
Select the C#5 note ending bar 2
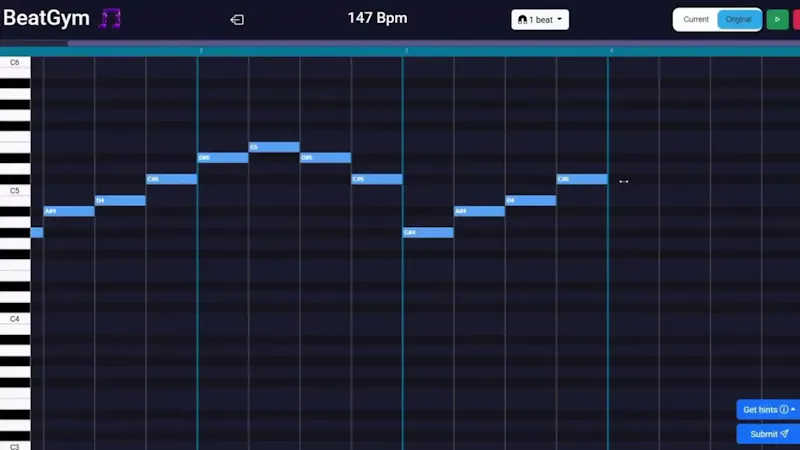(x=377, y=179)
